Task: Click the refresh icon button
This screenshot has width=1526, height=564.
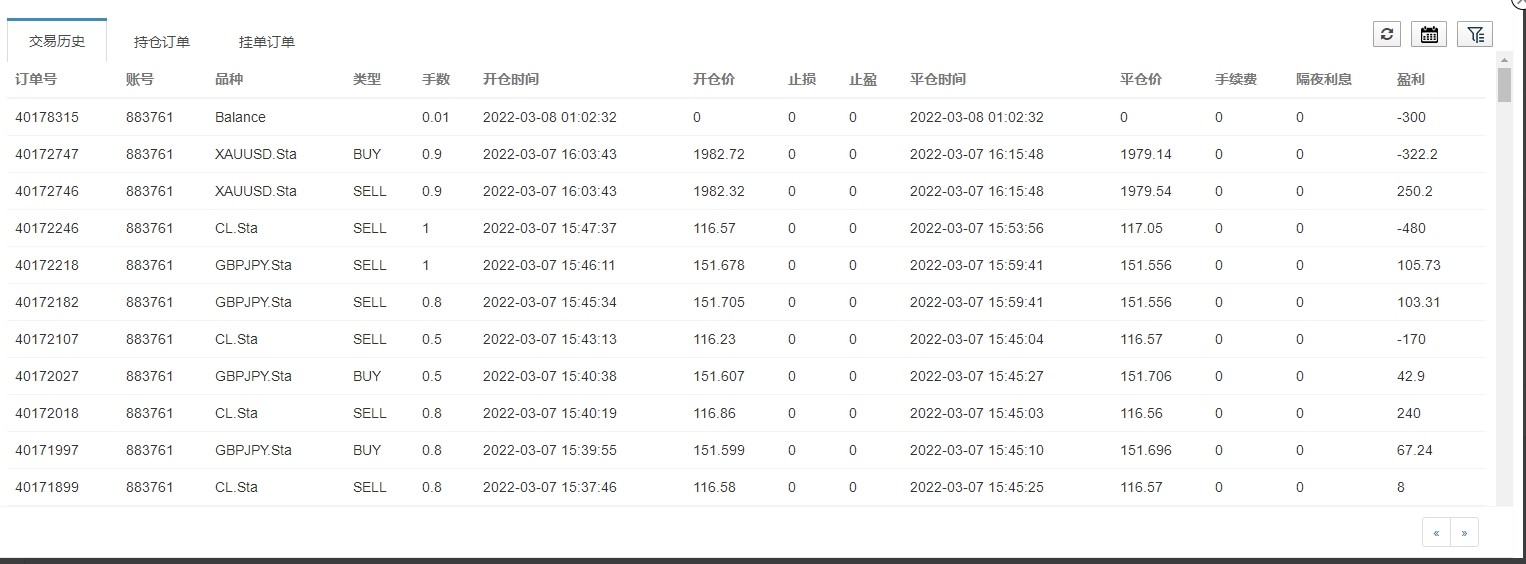Action: click(1386, 34)
